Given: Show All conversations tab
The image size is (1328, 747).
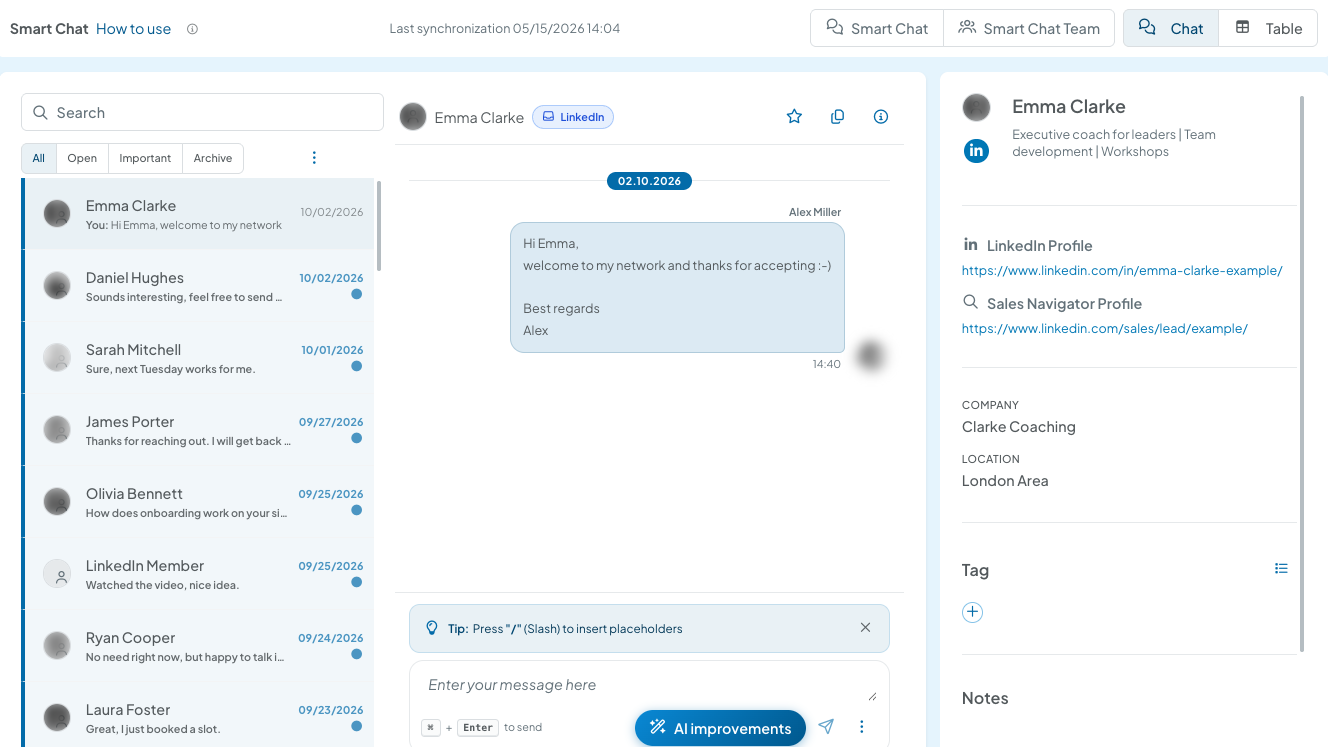Looking at the screenshot, I should tap(39, 158).
